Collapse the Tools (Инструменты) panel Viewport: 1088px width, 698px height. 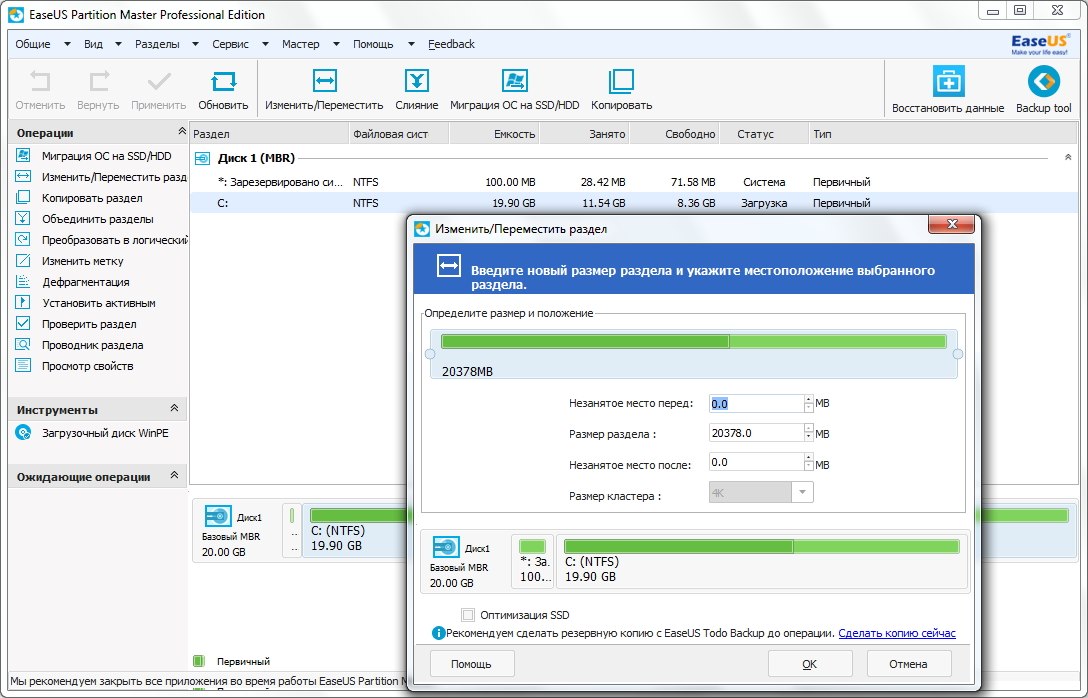(174, 409)
